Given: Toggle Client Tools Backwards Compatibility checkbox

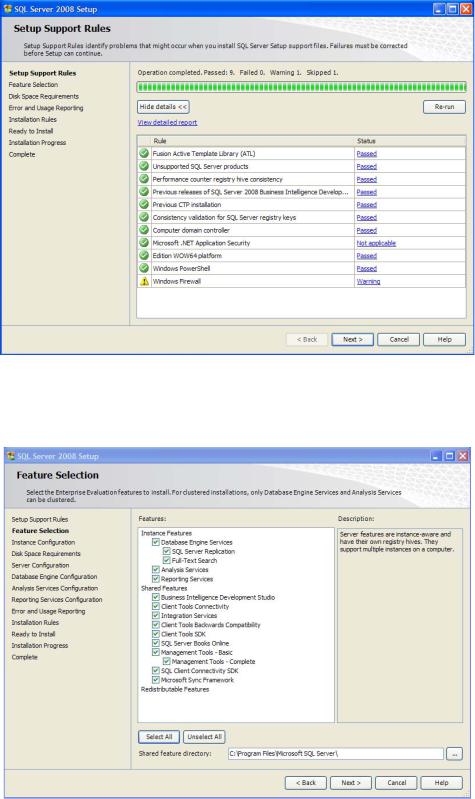Looking at the screenshot, I should 156,624.
